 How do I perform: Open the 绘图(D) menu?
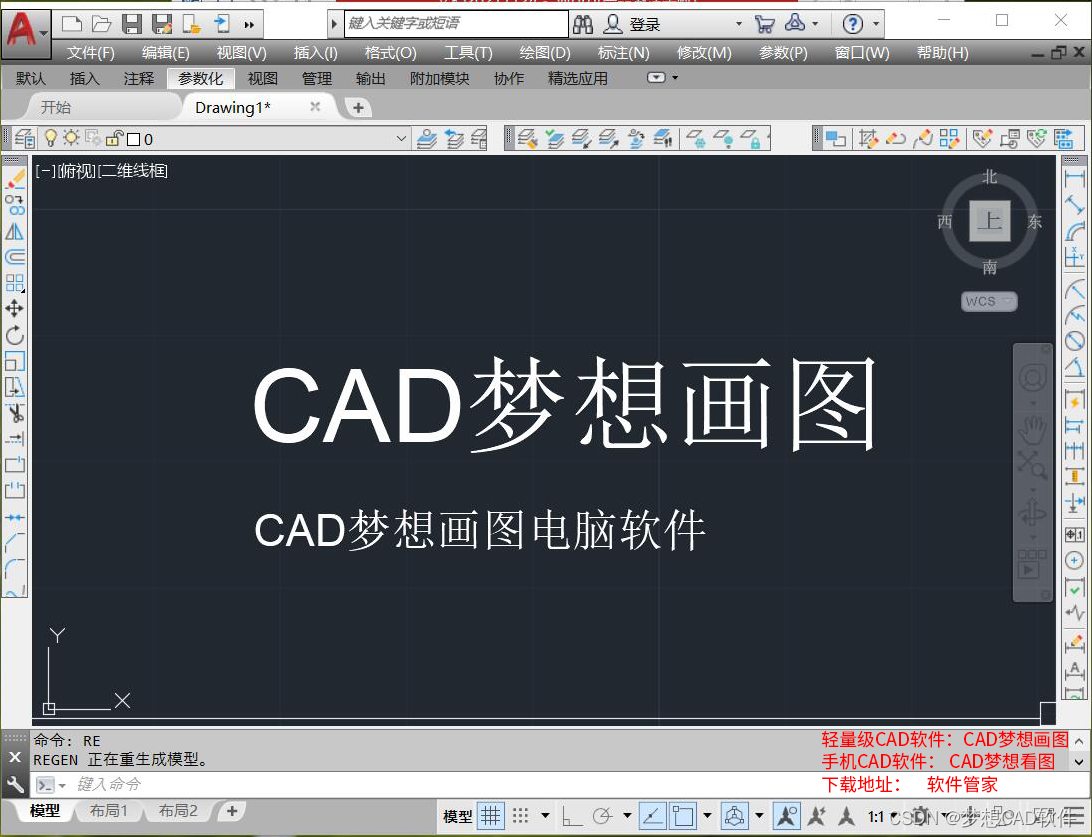point(545,53)
